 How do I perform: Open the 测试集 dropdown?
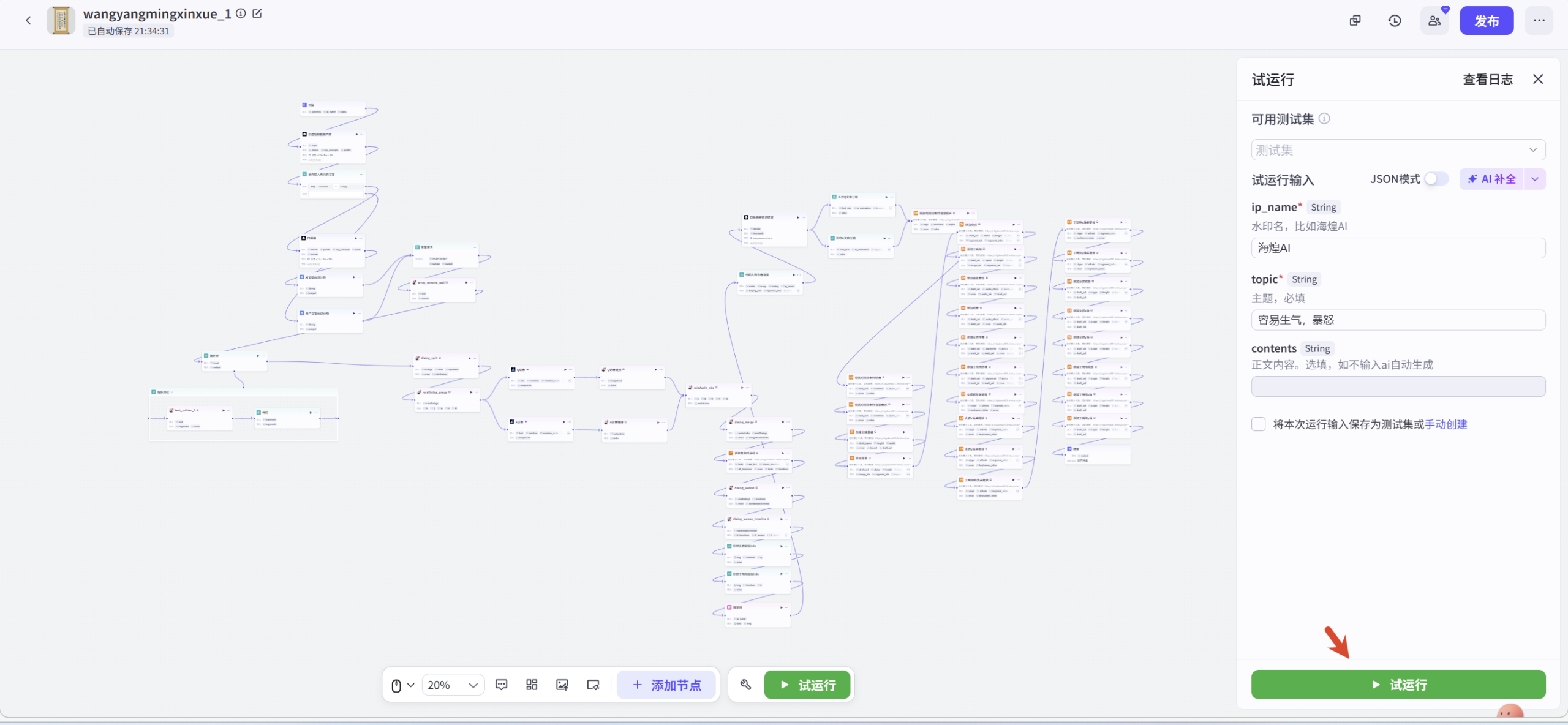[1398, 150]
